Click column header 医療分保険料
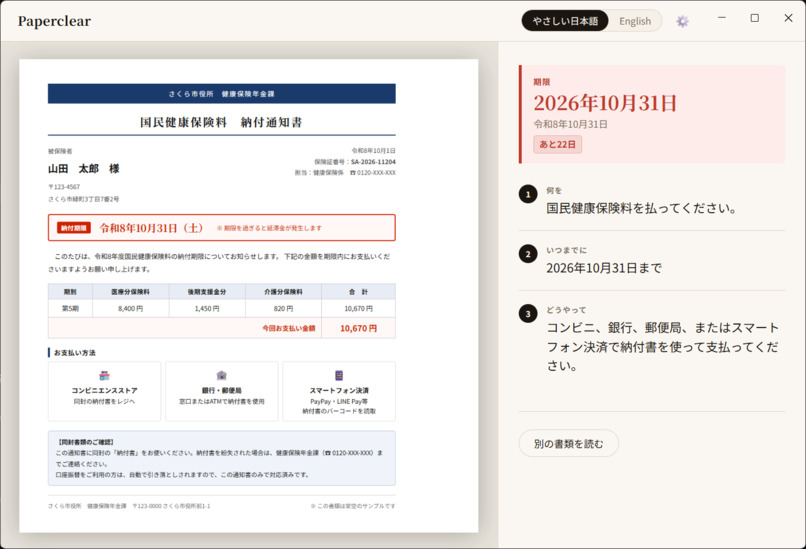This screenshot has width=806, height=549. click(x=131, y=291)
